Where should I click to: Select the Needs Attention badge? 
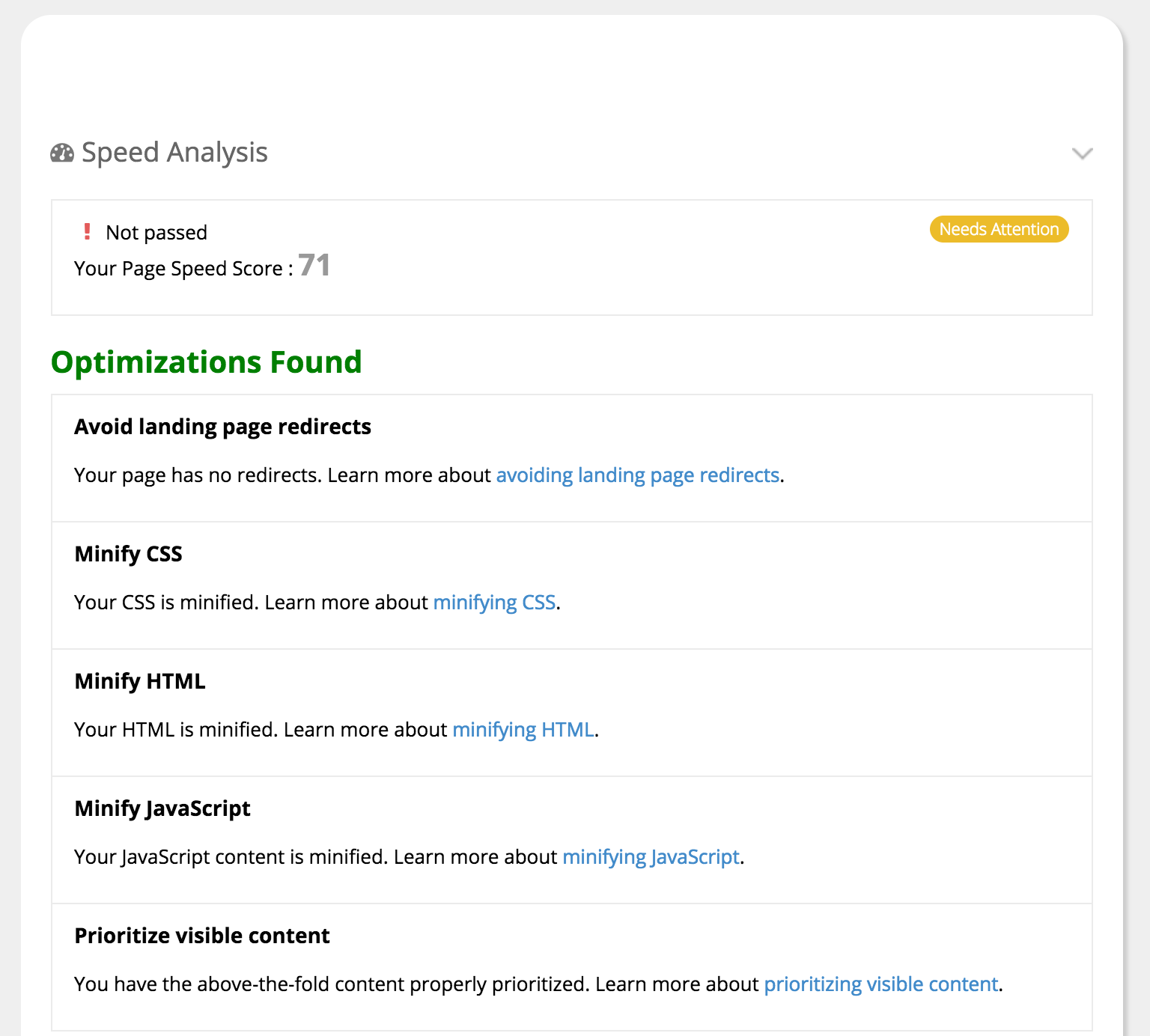click(x=999, y=229)
